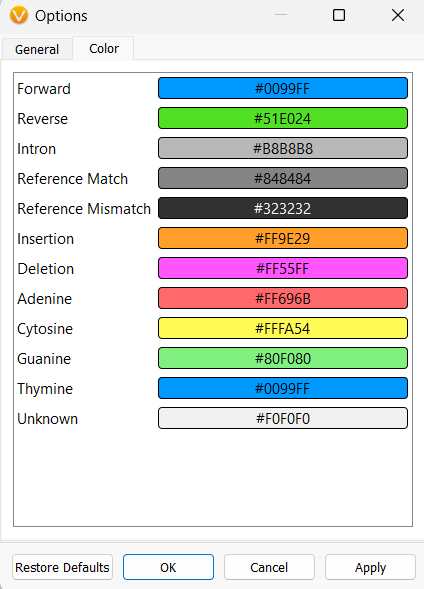Open the Reference Mismatch color #323232
This screenshot has width=424, height=589.
click(x=283, y=208)
